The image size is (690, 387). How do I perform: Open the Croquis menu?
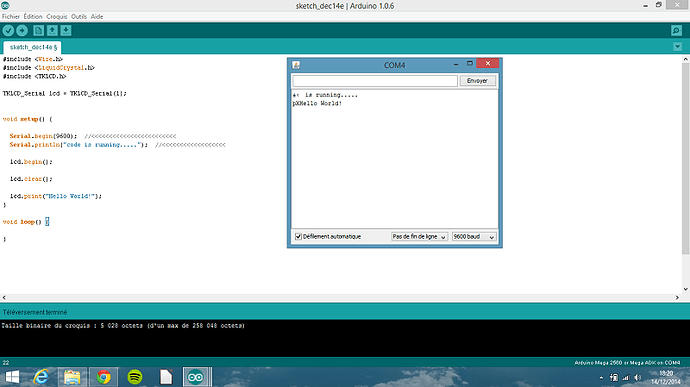57,17
